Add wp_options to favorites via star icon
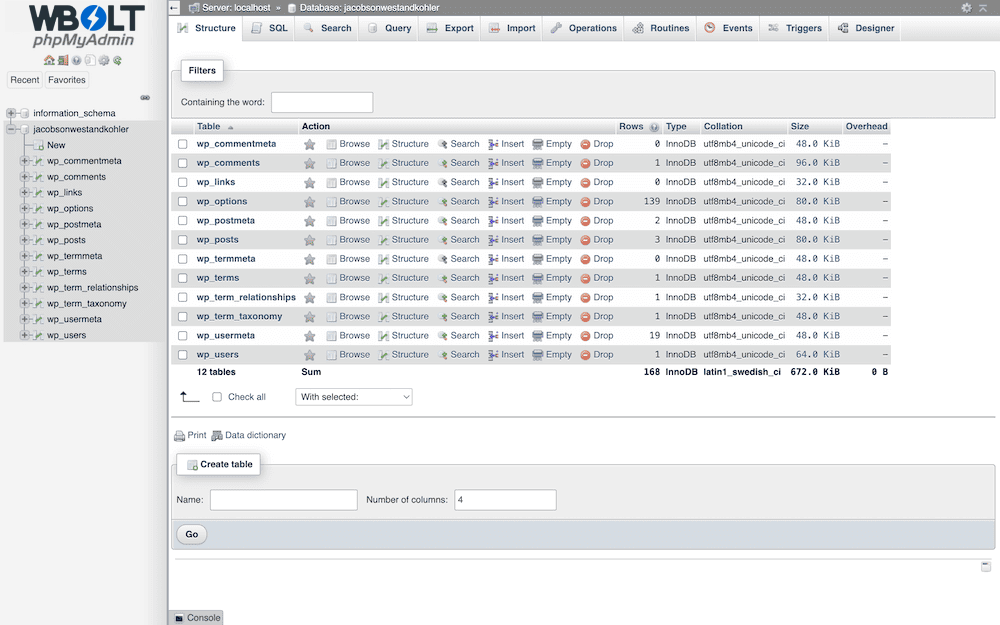 (310, 202)
